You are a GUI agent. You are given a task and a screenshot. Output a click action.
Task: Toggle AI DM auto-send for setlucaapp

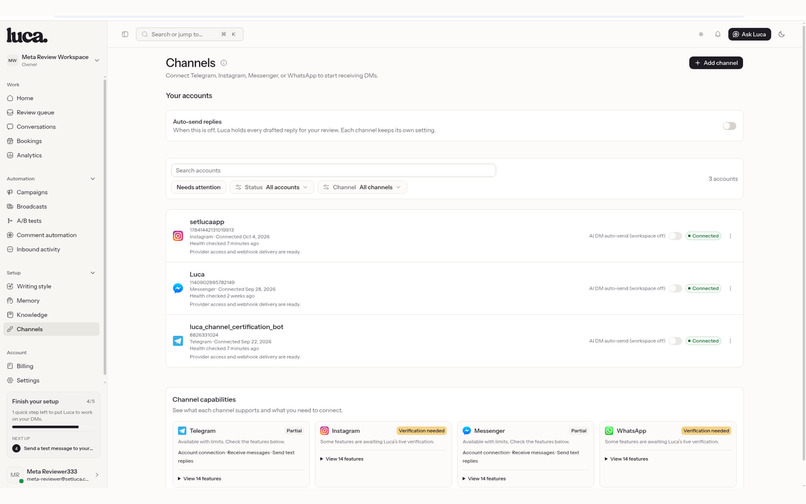coord(675,236)
